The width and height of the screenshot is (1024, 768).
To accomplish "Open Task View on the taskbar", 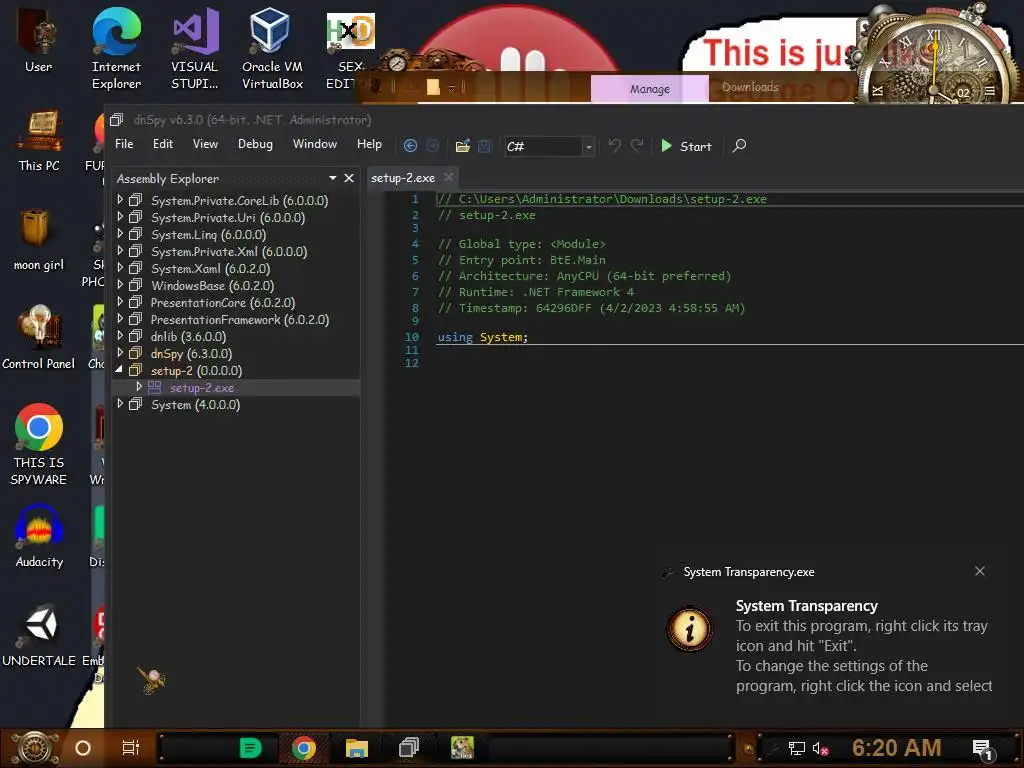I will pyautogui.click(x=131, y=748).
